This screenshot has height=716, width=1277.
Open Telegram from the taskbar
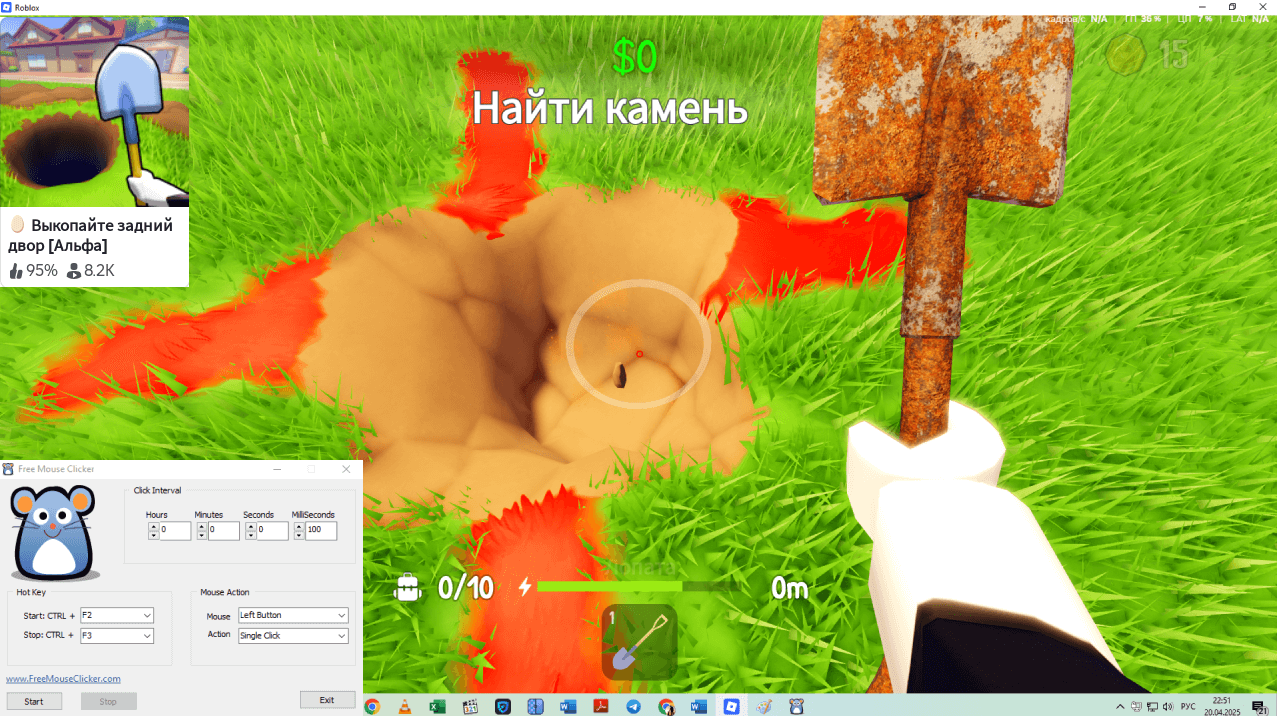633,706
